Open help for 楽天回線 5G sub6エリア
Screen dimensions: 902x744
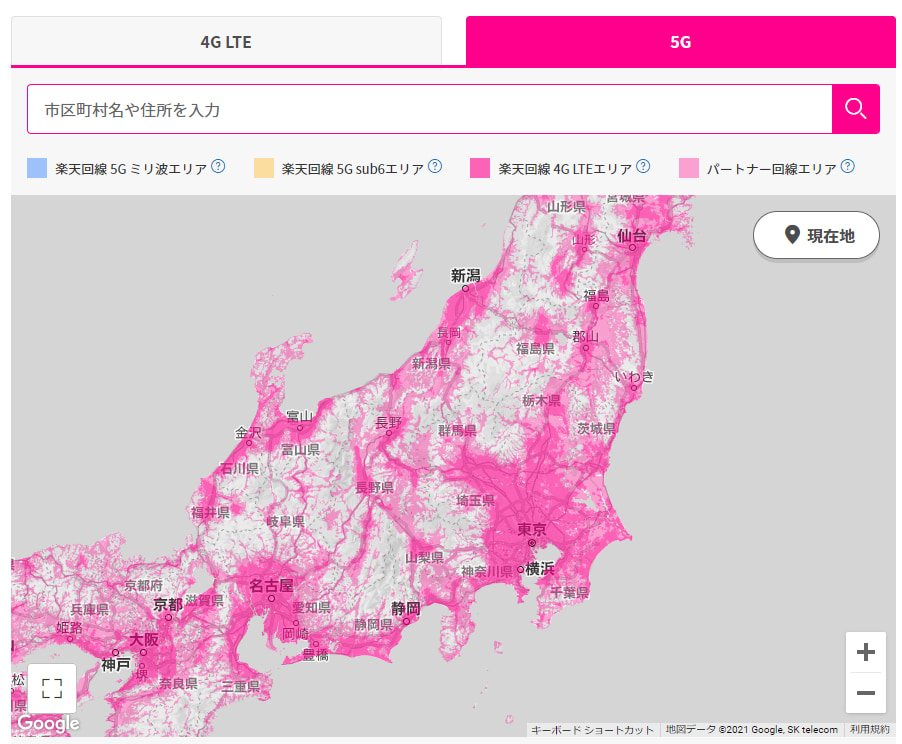435,166
